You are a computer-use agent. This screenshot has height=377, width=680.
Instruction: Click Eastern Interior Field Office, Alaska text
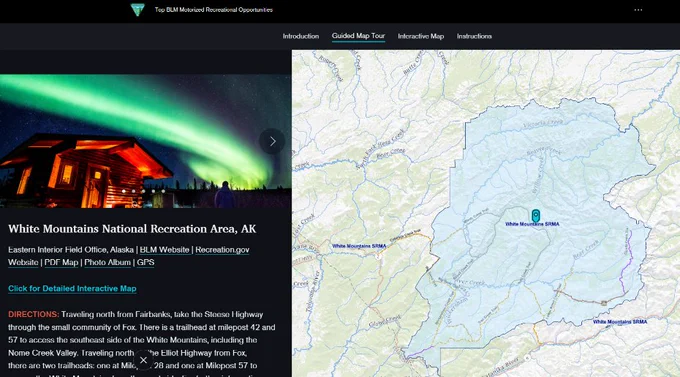coord(71,250)
